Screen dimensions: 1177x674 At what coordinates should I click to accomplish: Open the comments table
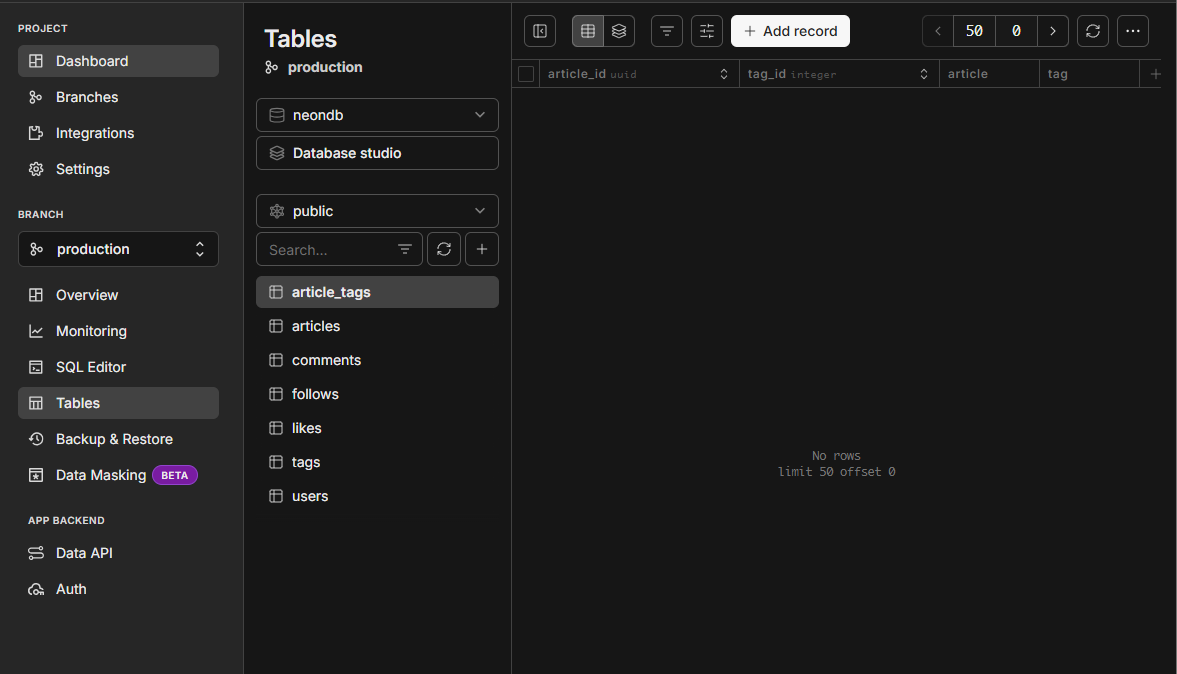[x=378, y=360]
